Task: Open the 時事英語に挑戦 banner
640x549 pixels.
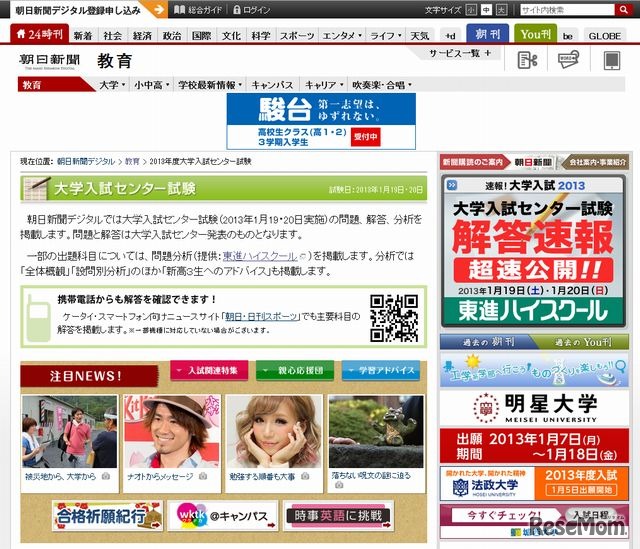Action: click(x=338, y=516)
